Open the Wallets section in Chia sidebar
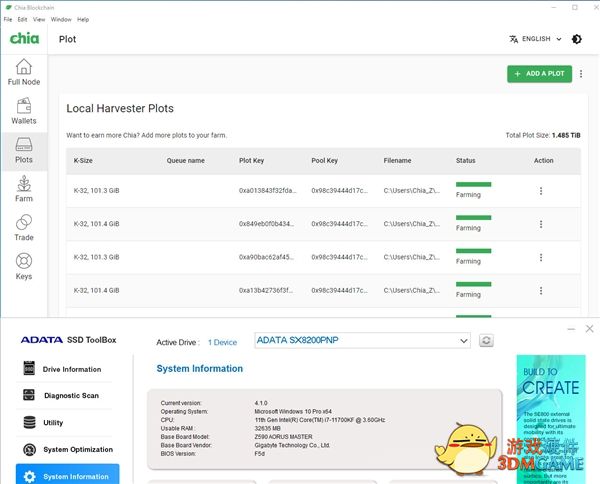The image size is (600, 484). point(24,111)
